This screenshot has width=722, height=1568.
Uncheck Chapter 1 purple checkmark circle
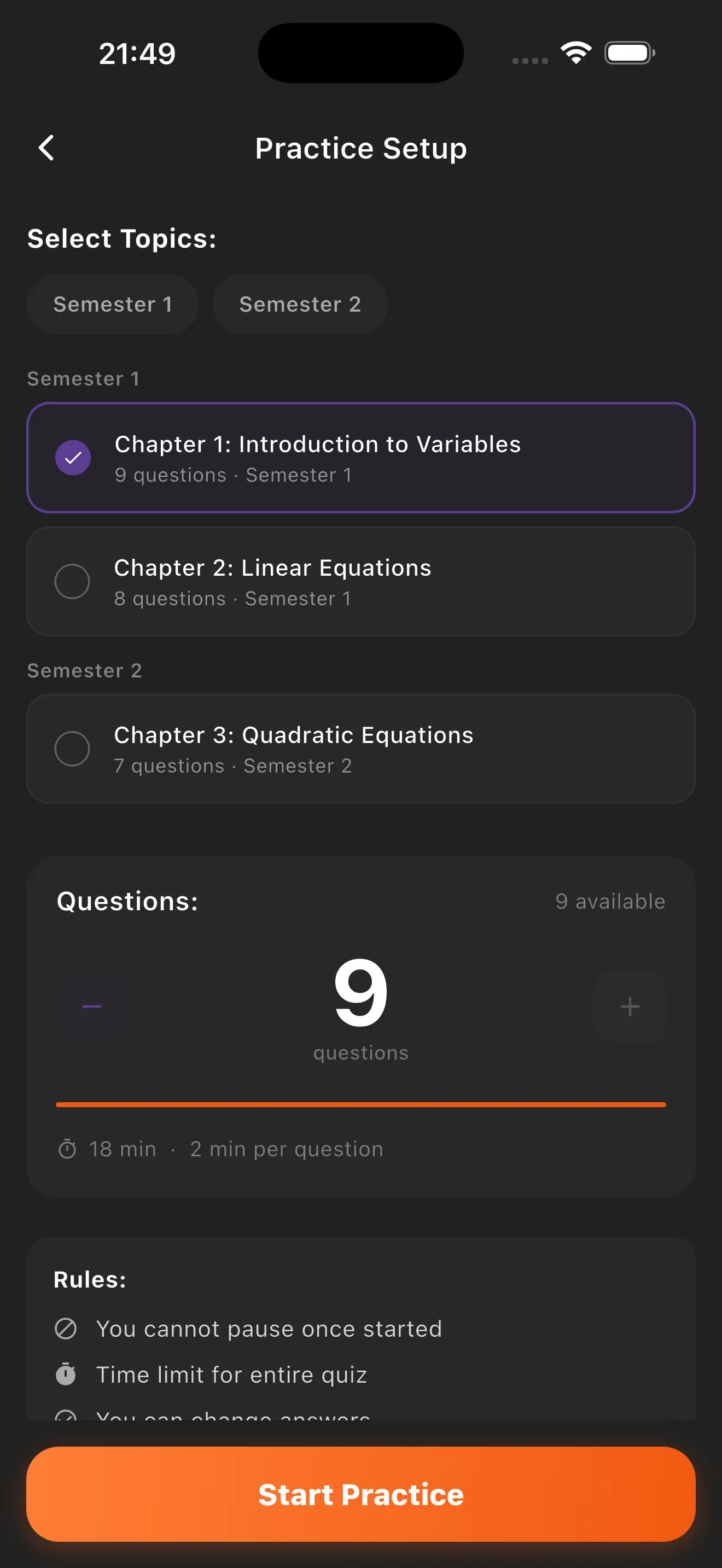(x=73, y=457)
